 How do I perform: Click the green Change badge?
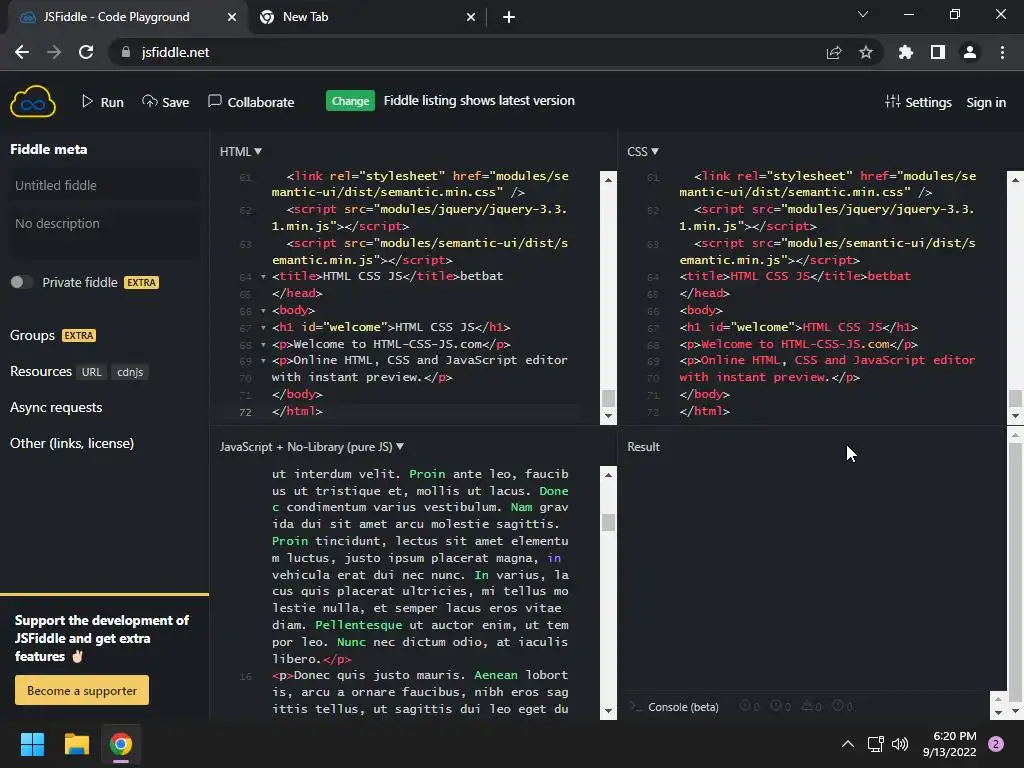click(x=350, y=101)
